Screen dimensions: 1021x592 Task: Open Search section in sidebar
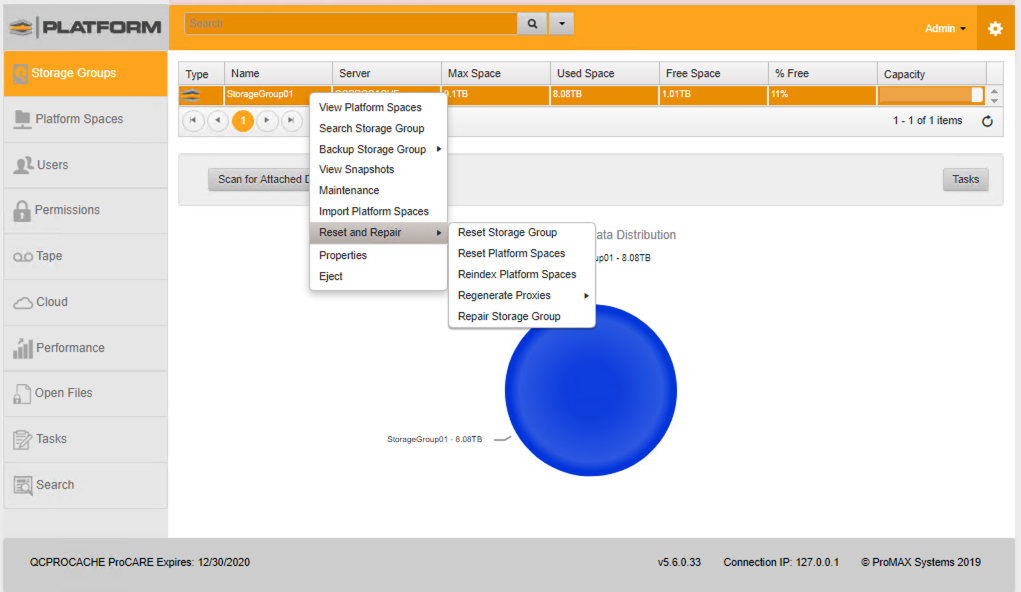point(85,485)
